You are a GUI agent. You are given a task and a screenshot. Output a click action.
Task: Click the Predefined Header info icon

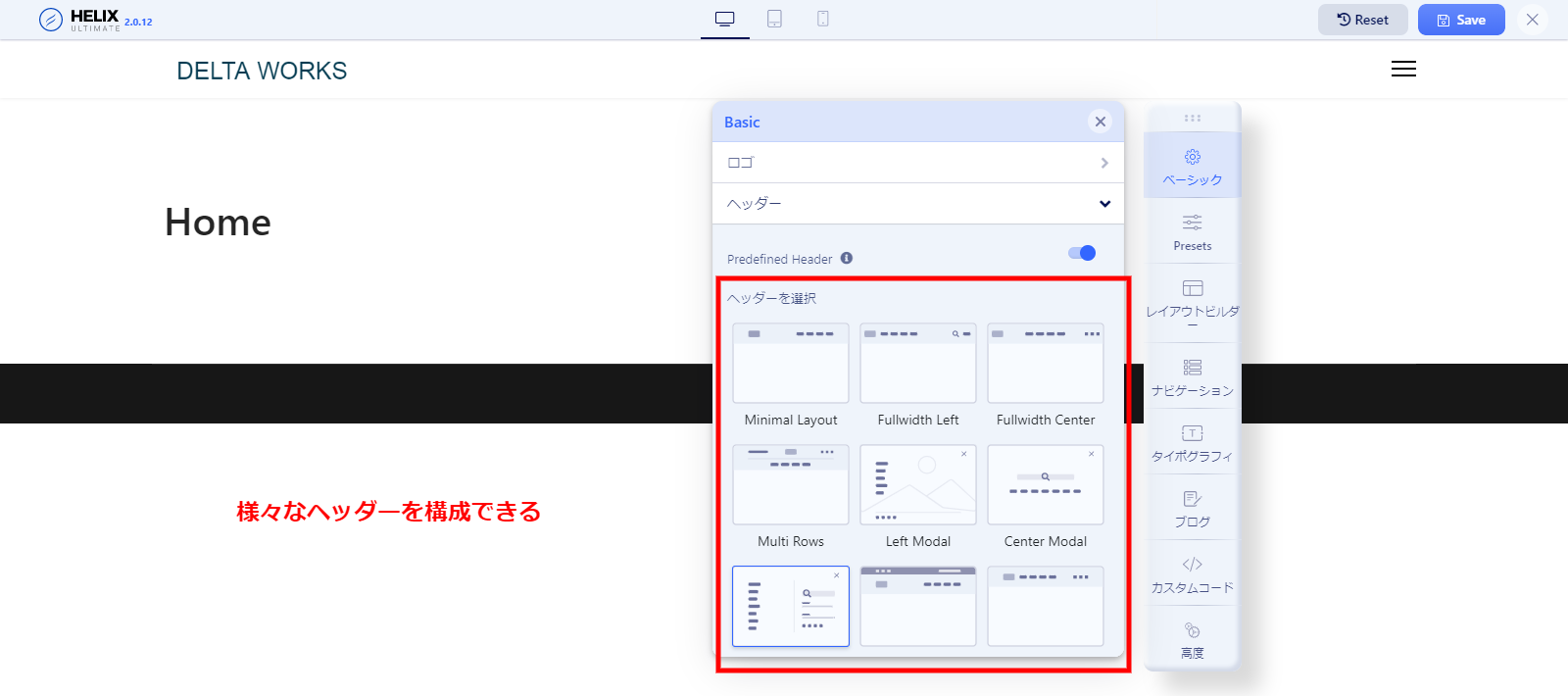(x=847, y=259)
